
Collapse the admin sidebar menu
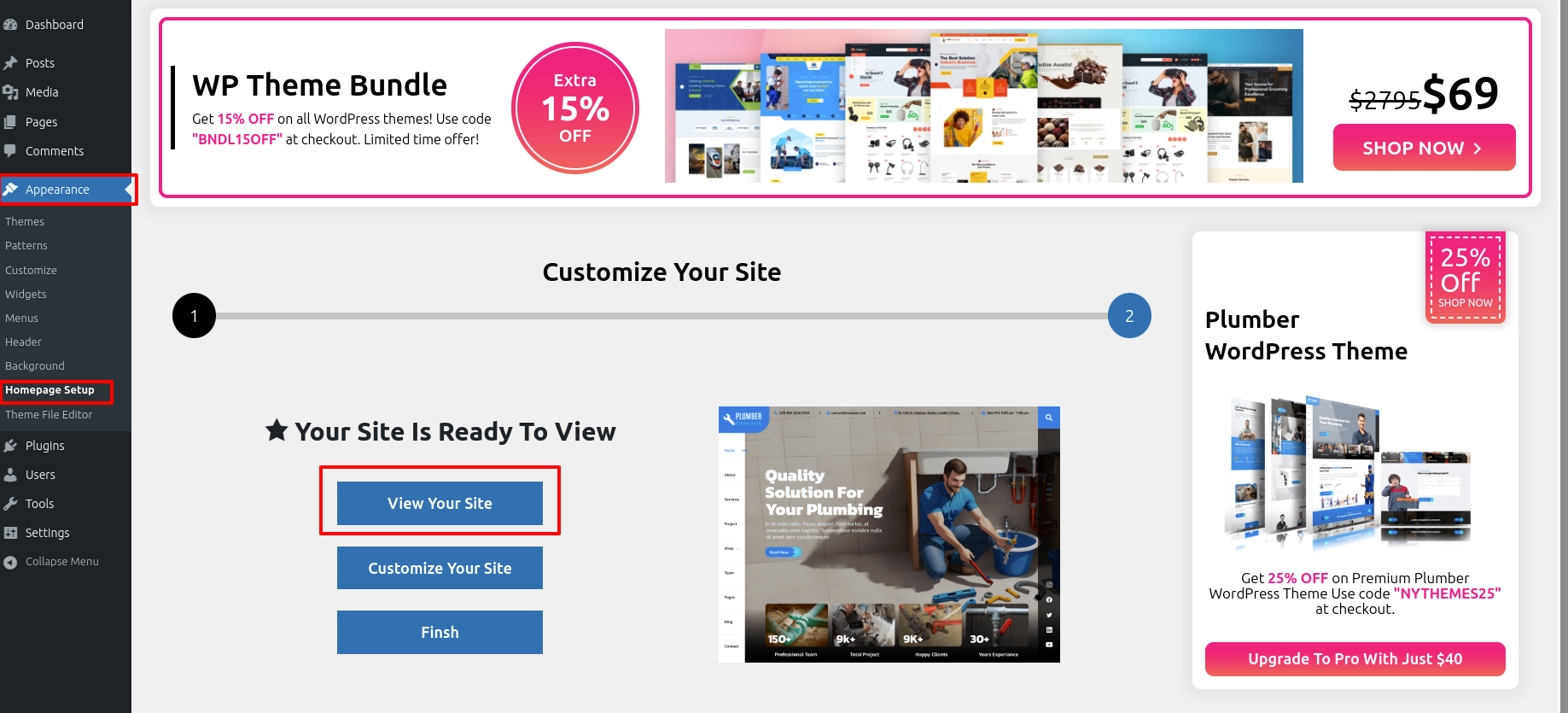coord(61,562)
